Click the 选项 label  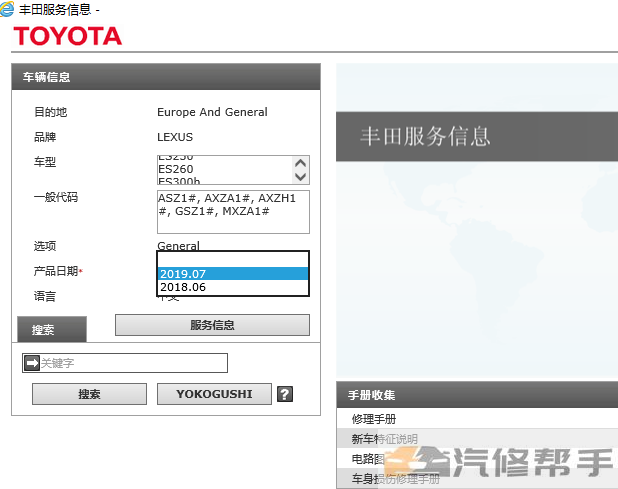click(x=45, y=246)
